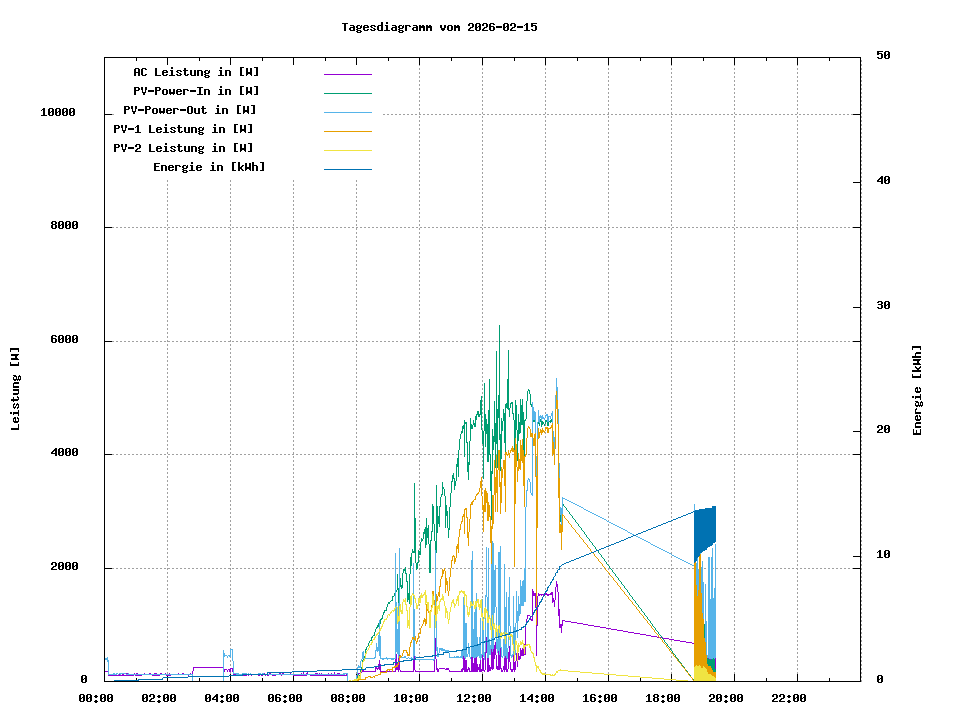Click the chart title Tagesdiagramm vom 2026-02-15
The width and height of the screenshot is (960, 720).
click(x=439, y=27)
